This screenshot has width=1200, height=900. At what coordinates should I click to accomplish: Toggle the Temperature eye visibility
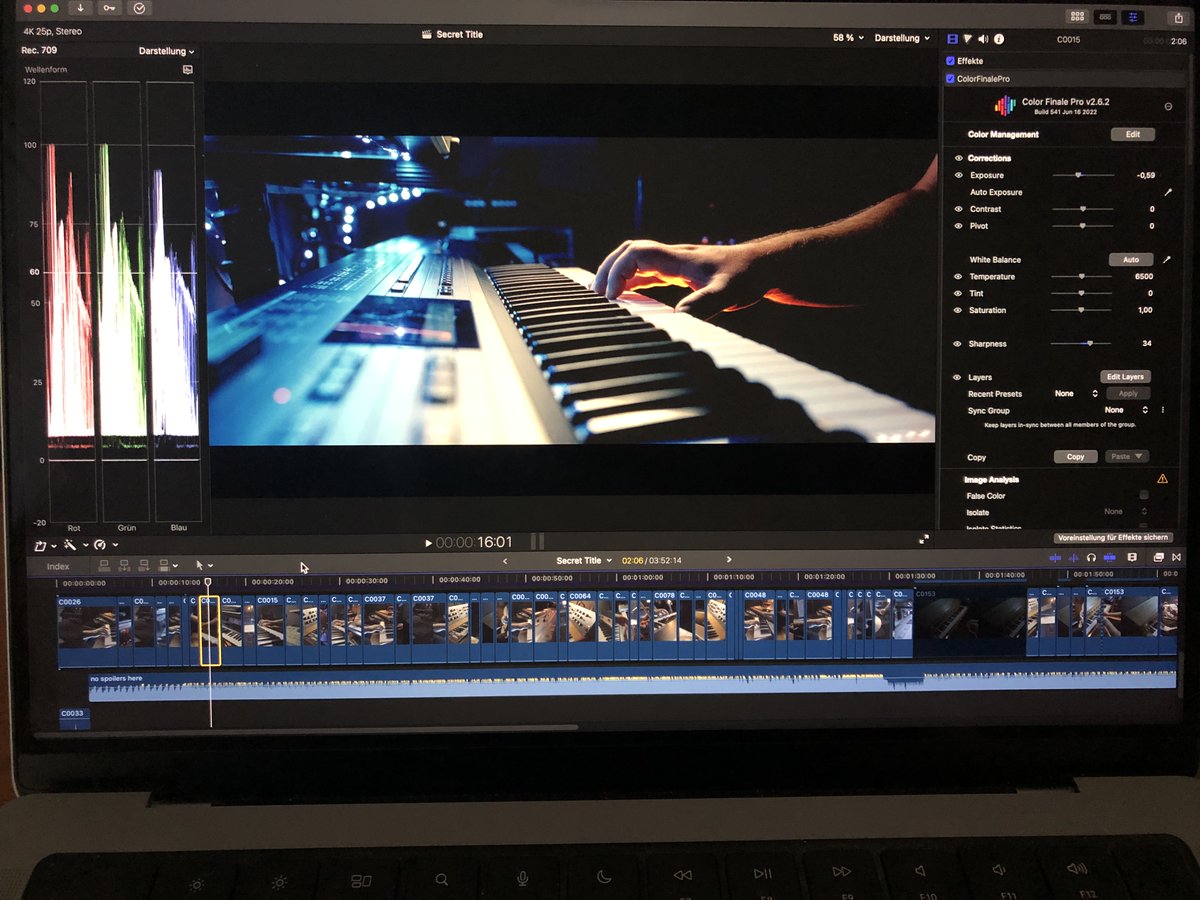[958, 277]
